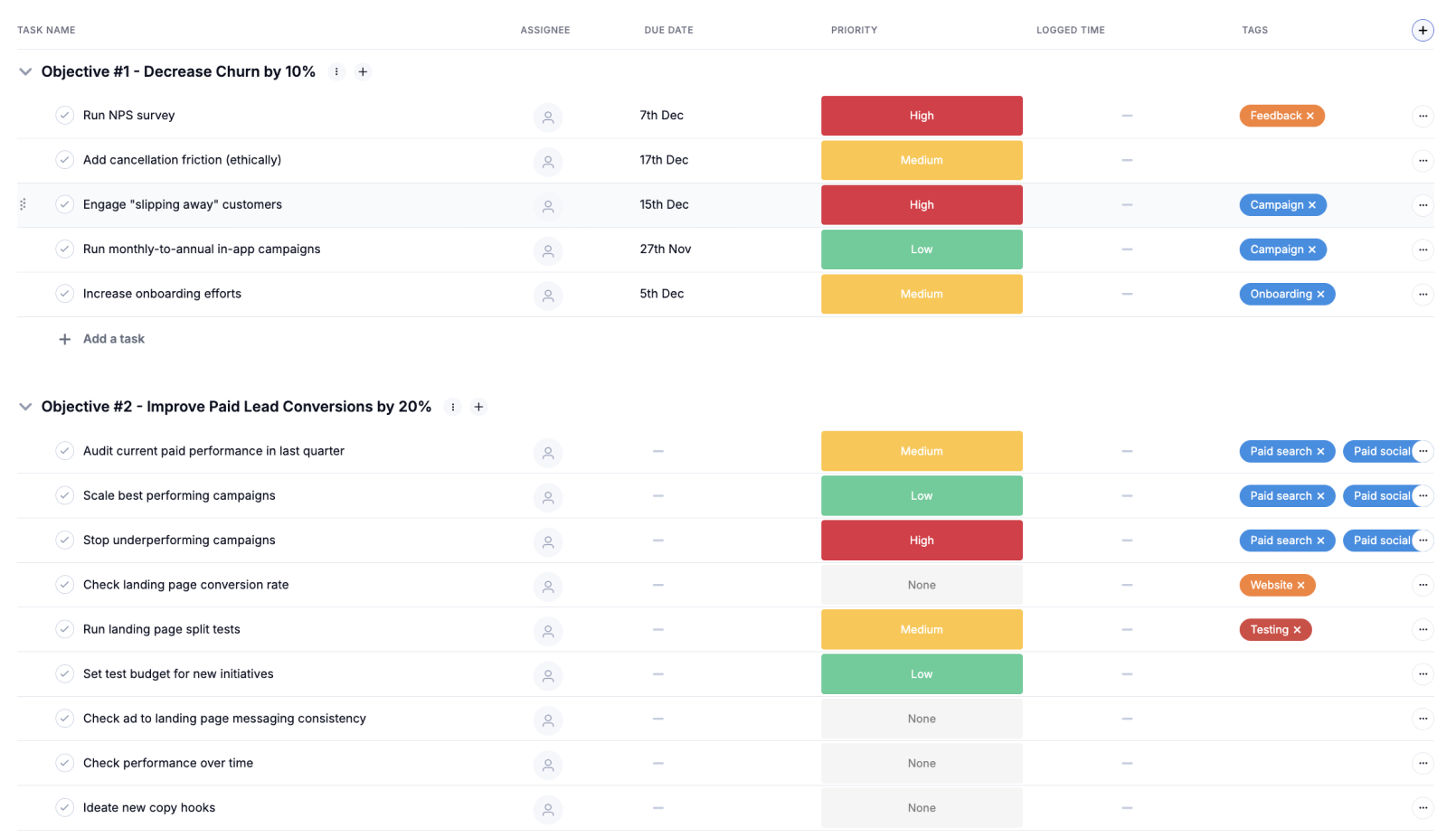Viewport: 1456px width, 837px height.
Task: Remove Paid search tag from Scale best performing campaigns
Action: click(1320, 496)
